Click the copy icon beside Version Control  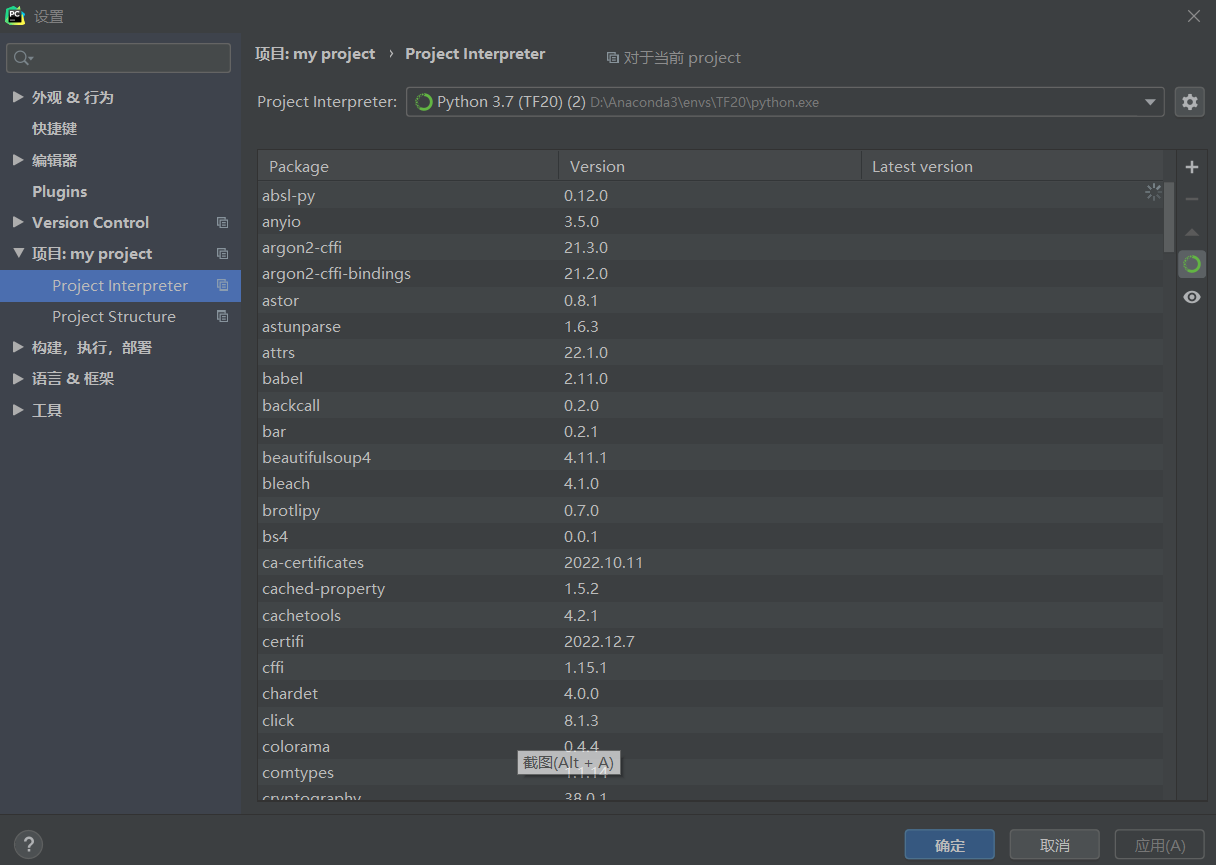[222, 223]
